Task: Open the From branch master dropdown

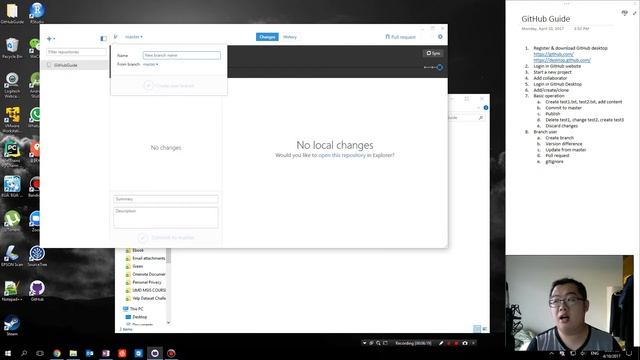Action: 151,64
